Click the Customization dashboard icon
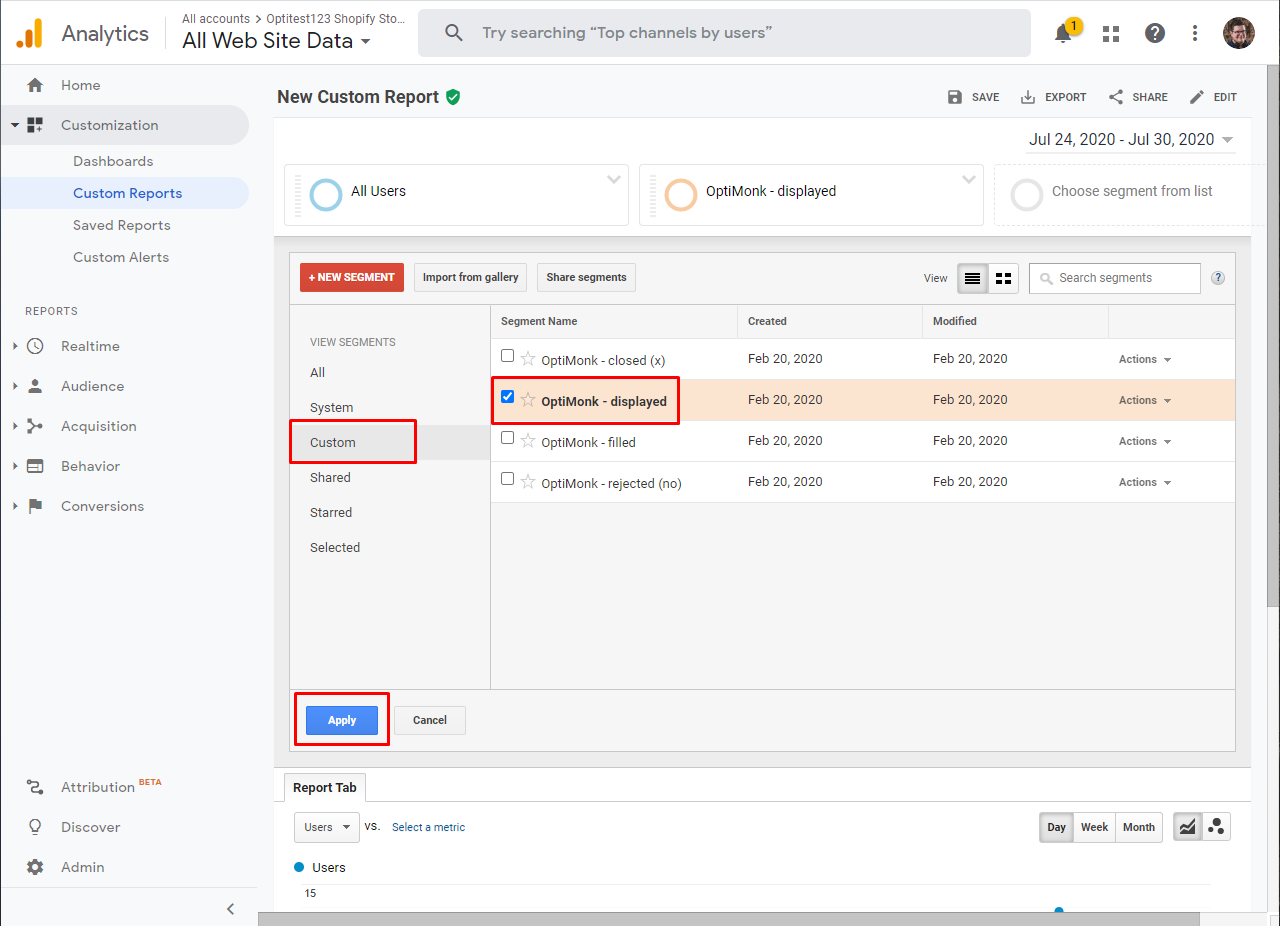This screenshot has height=926, width=1280. 35,125
